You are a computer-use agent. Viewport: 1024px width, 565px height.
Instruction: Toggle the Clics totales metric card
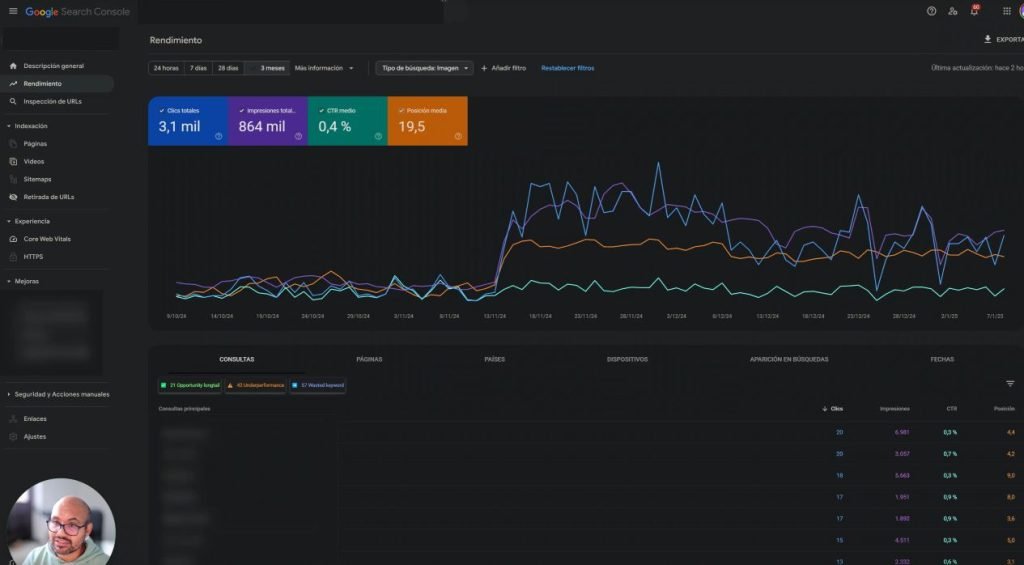tap(188, 121)
